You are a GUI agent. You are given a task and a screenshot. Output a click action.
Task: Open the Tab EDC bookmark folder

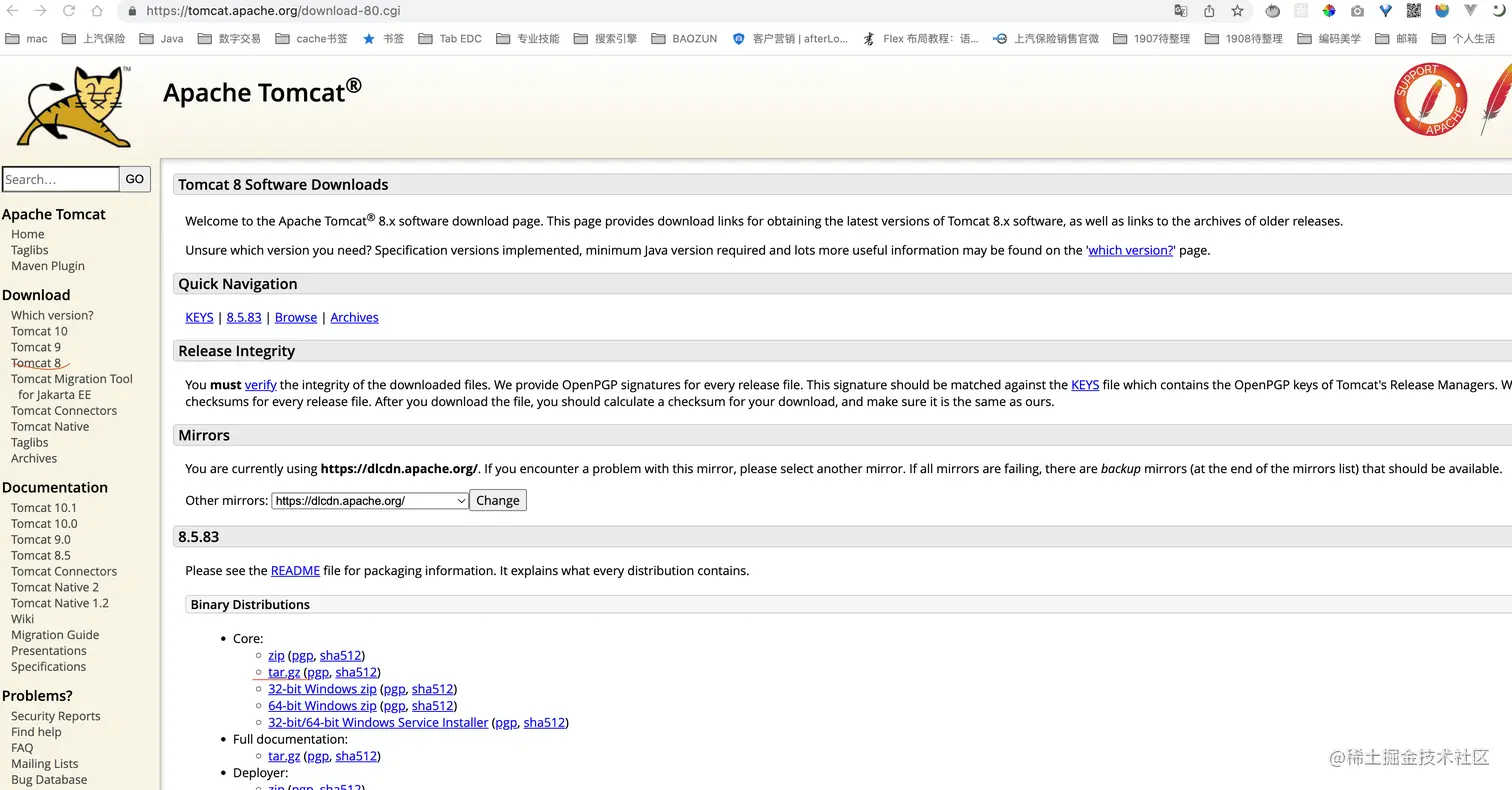pyautogui.click(x=450, y=39)
